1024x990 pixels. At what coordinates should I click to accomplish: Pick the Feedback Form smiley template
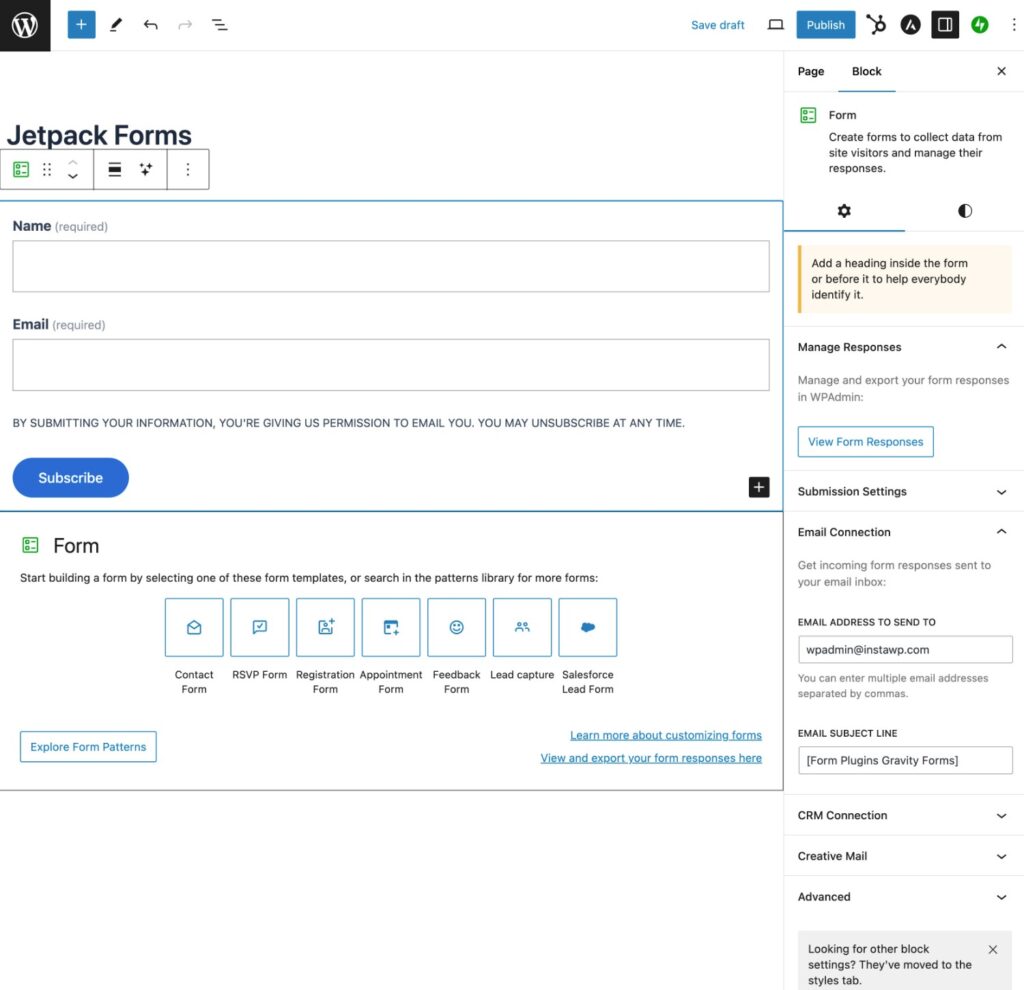point(456,627)
